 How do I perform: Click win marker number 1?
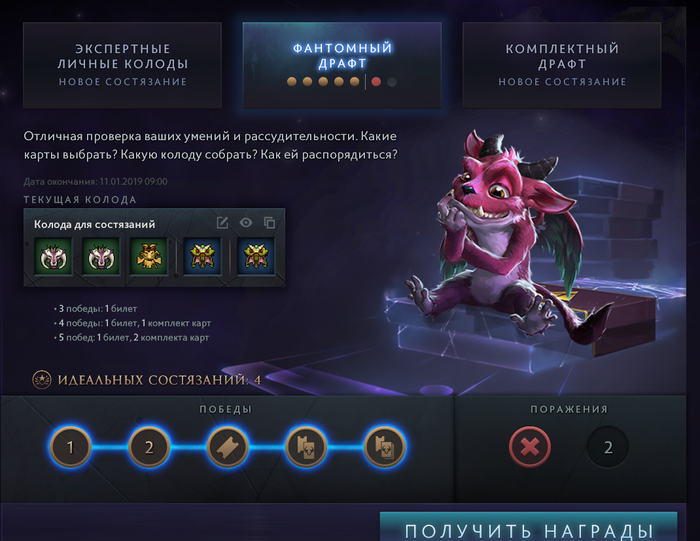(x=71, y=447)
